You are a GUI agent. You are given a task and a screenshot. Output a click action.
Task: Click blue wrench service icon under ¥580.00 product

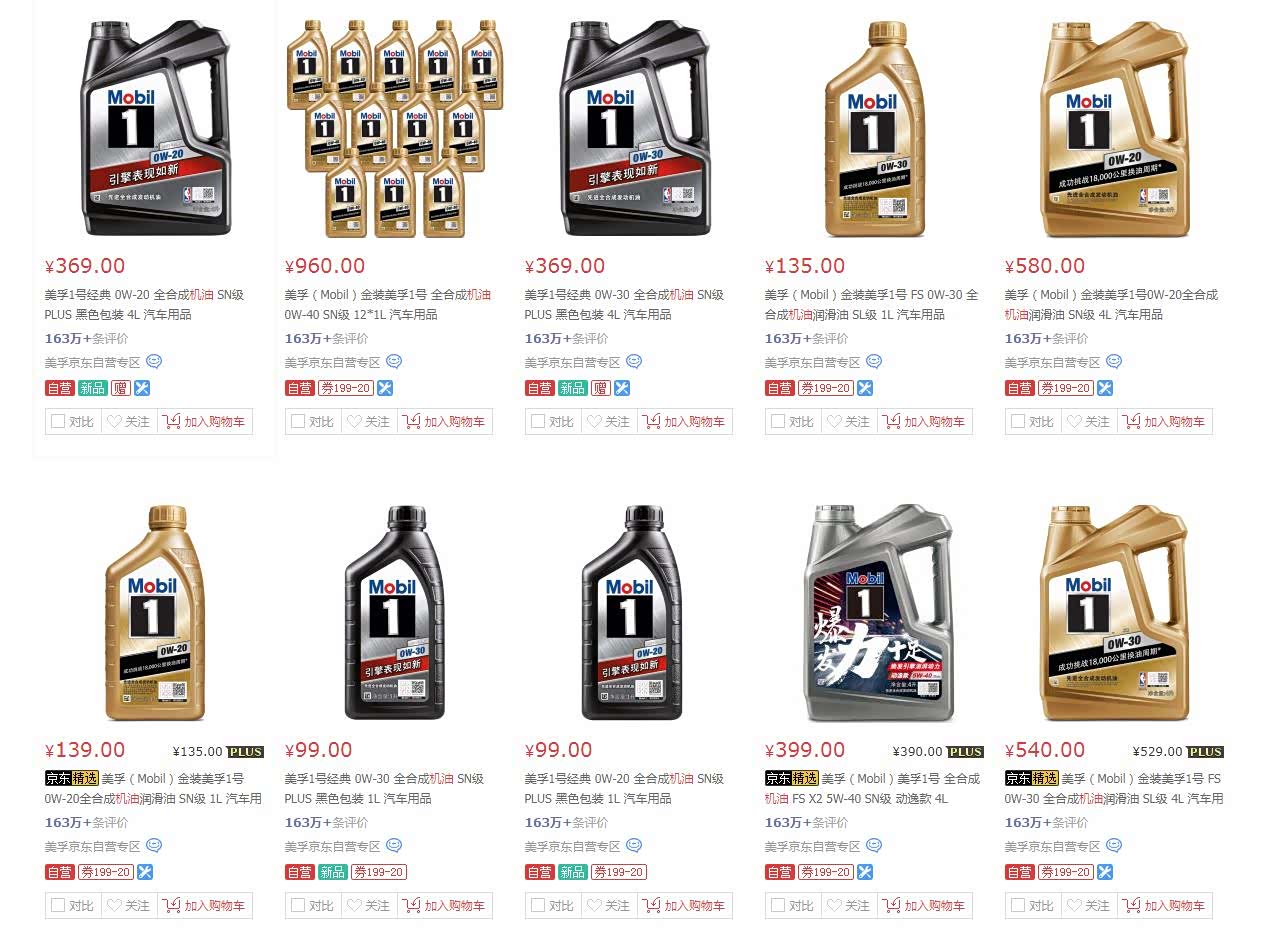[1105, 388]
